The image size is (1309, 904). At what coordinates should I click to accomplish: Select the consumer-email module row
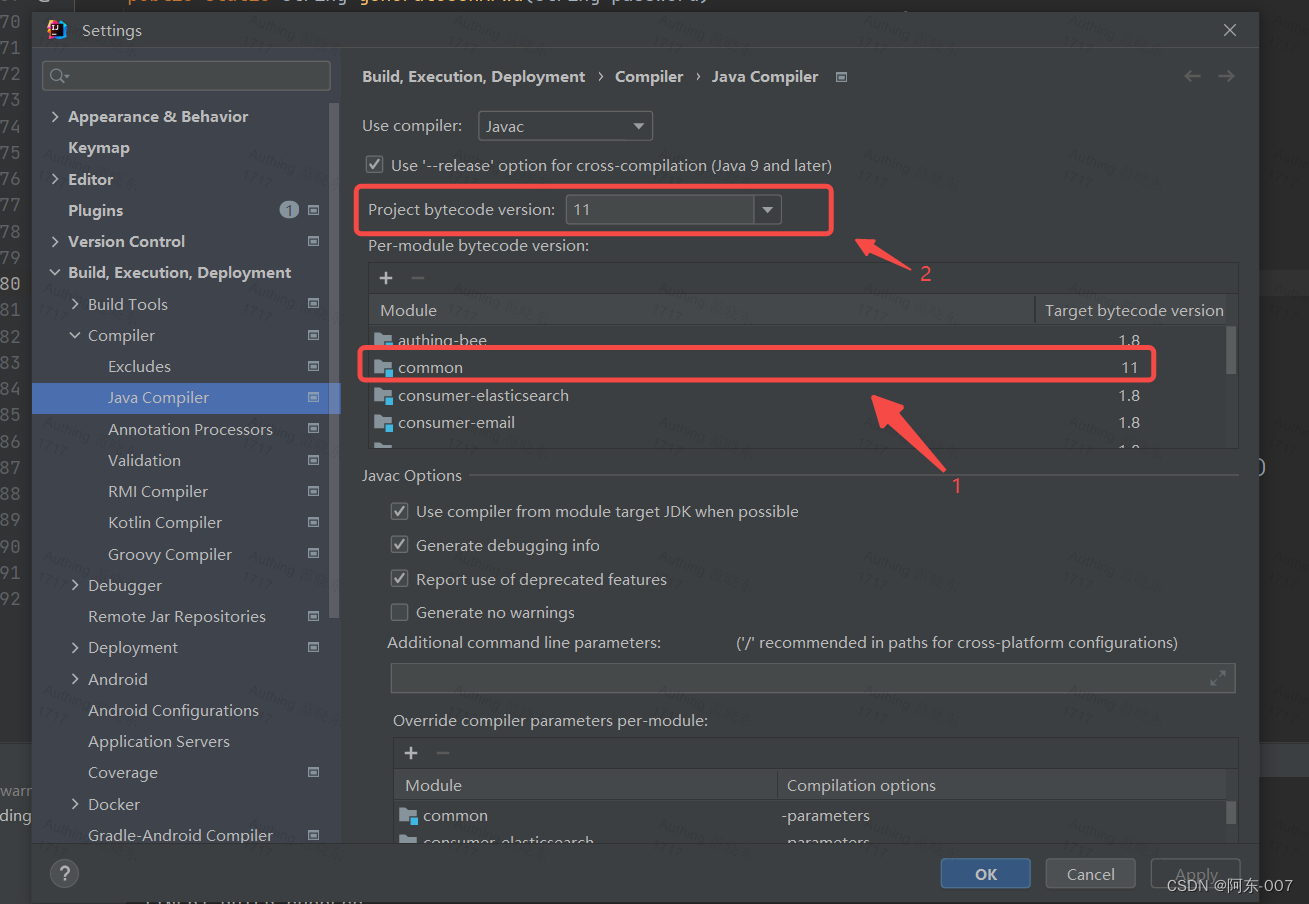point(797,422)
